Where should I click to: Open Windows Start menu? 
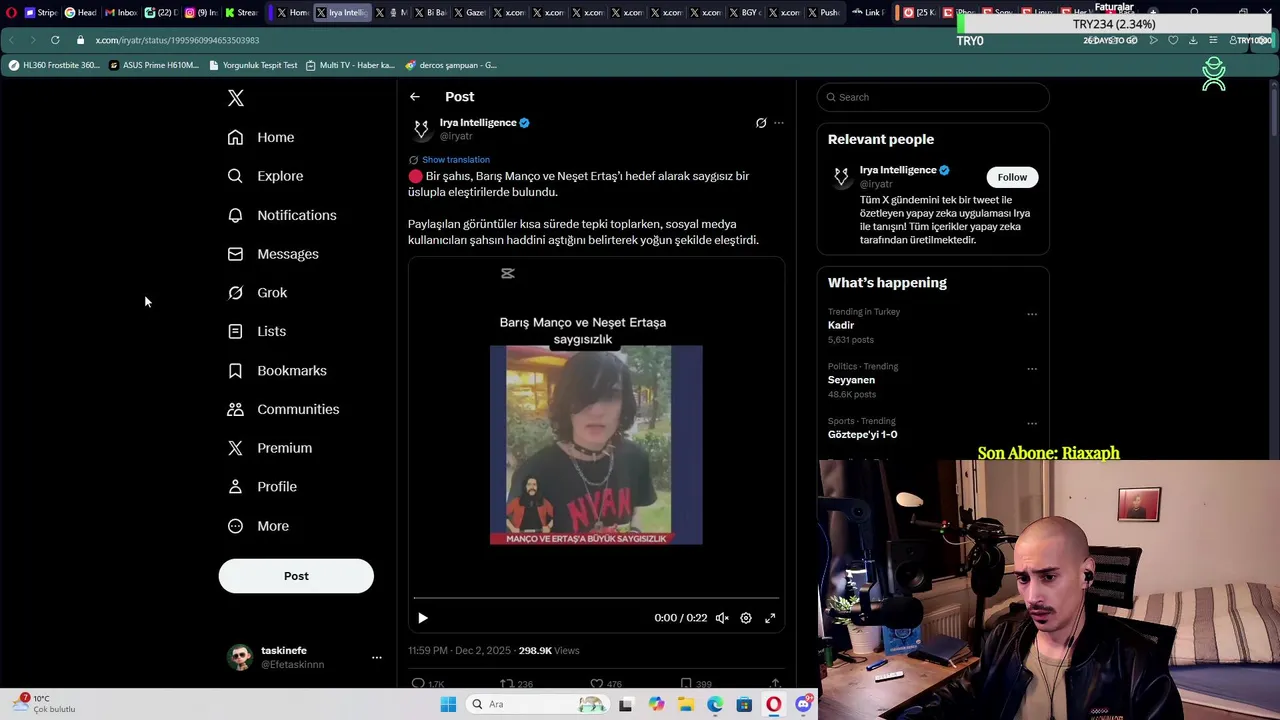(x=448, y=705)
